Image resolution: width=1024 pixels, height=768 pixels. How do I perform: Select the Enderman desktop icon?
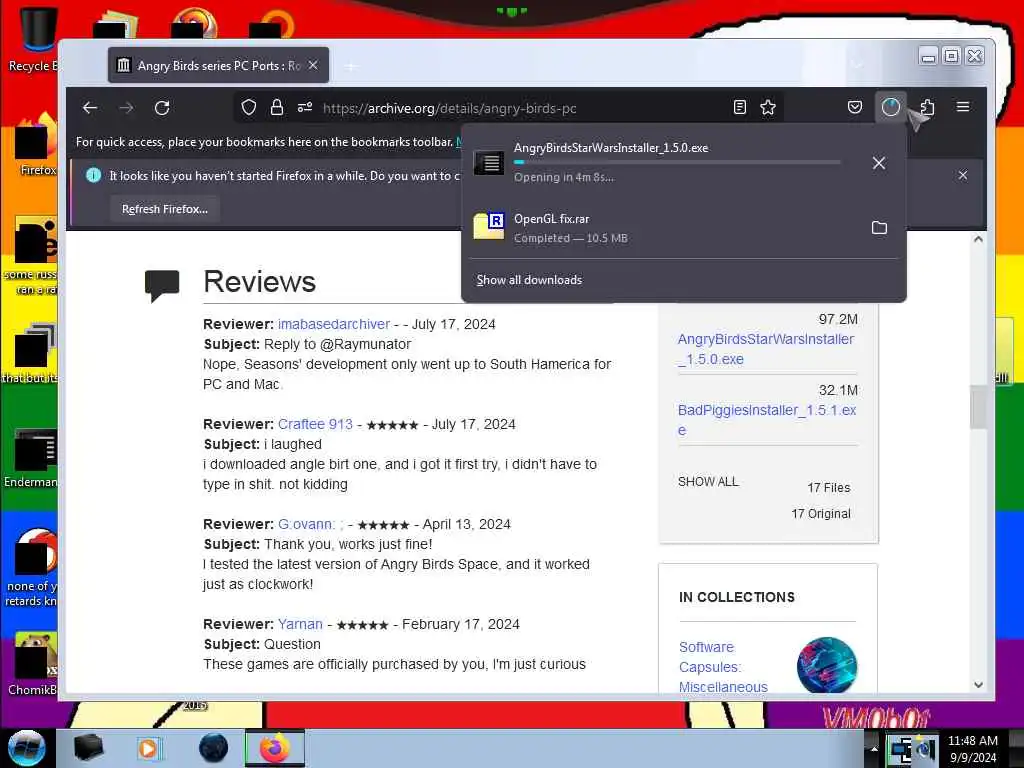tap(31, 457)
